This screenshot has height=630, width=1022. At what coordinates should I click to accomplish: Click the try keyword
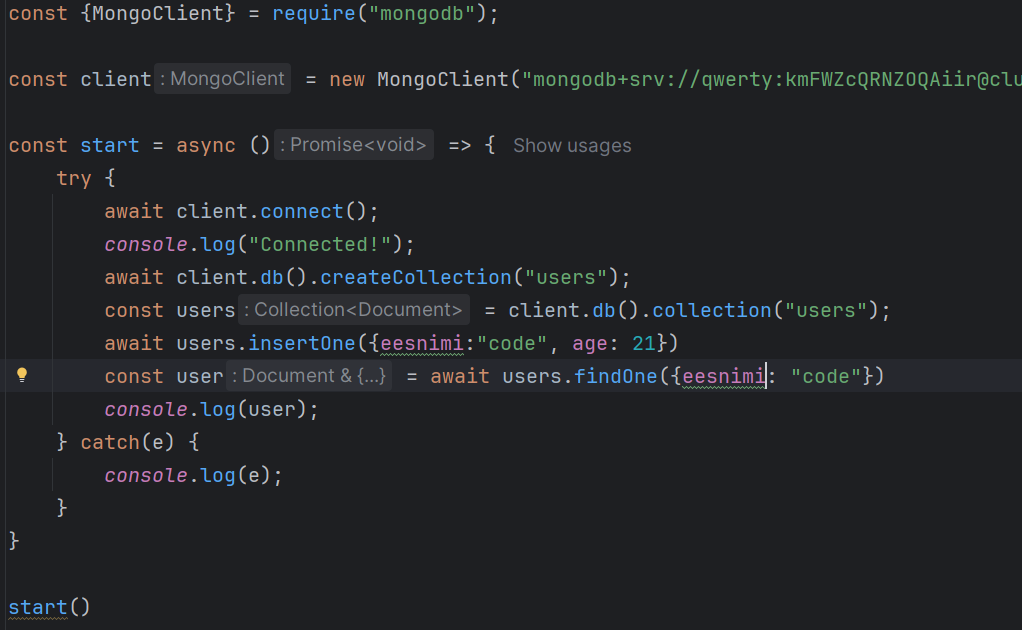pos(74,178)
